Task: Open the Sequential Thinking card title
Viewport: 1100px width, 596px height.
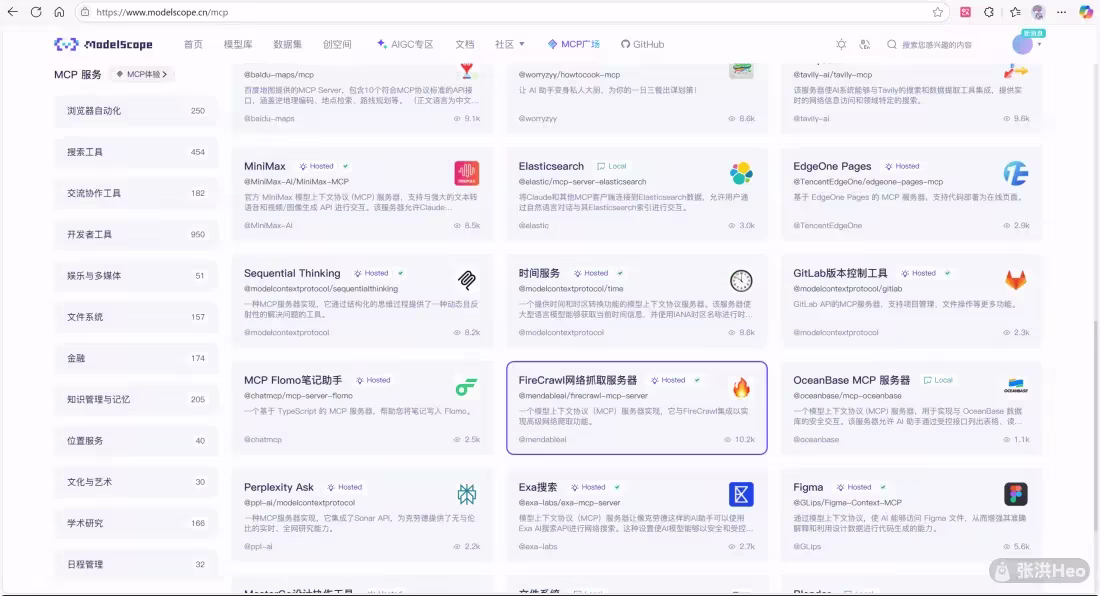Action: pyautogui.click(x=292, y=273)
